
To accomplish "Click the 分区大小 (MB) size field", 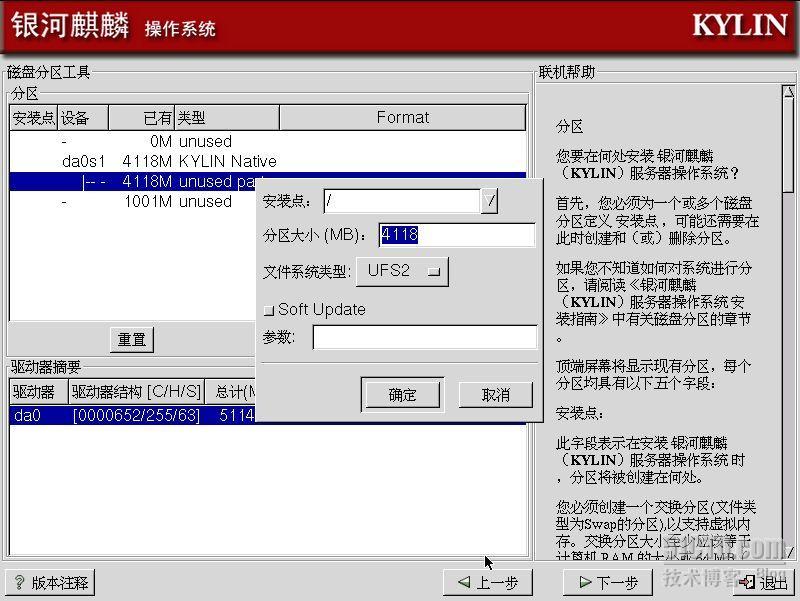I will (457, 235).
